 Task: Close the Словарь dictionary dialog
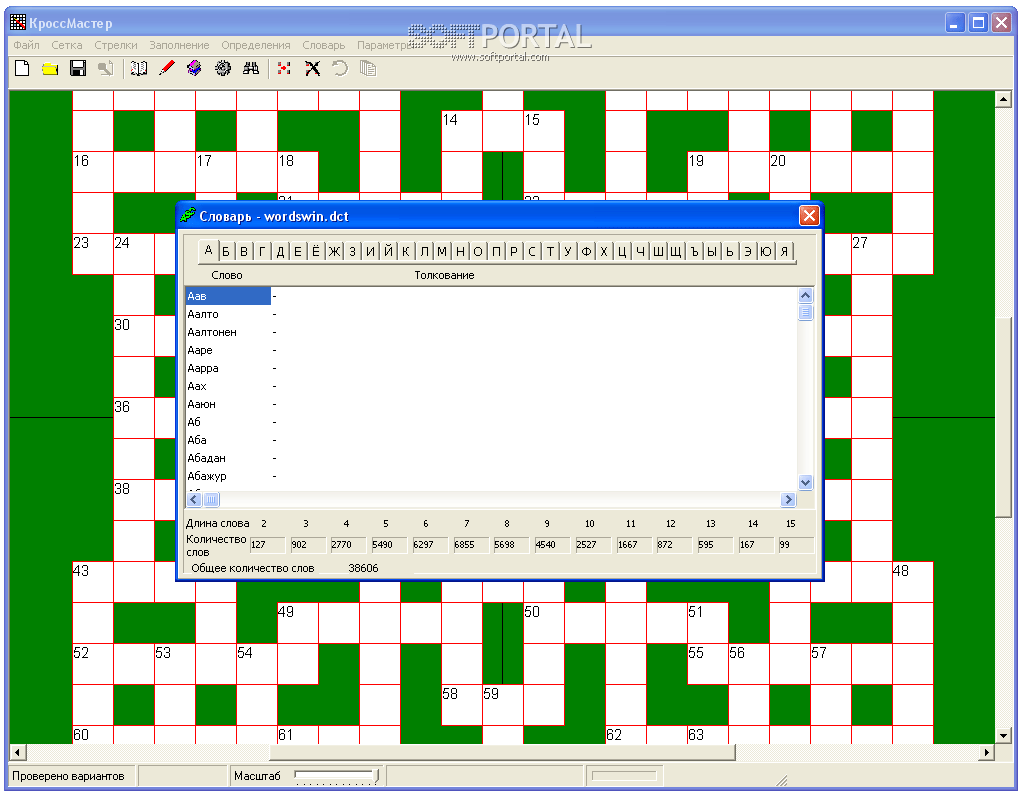click(x=809, y=216)
